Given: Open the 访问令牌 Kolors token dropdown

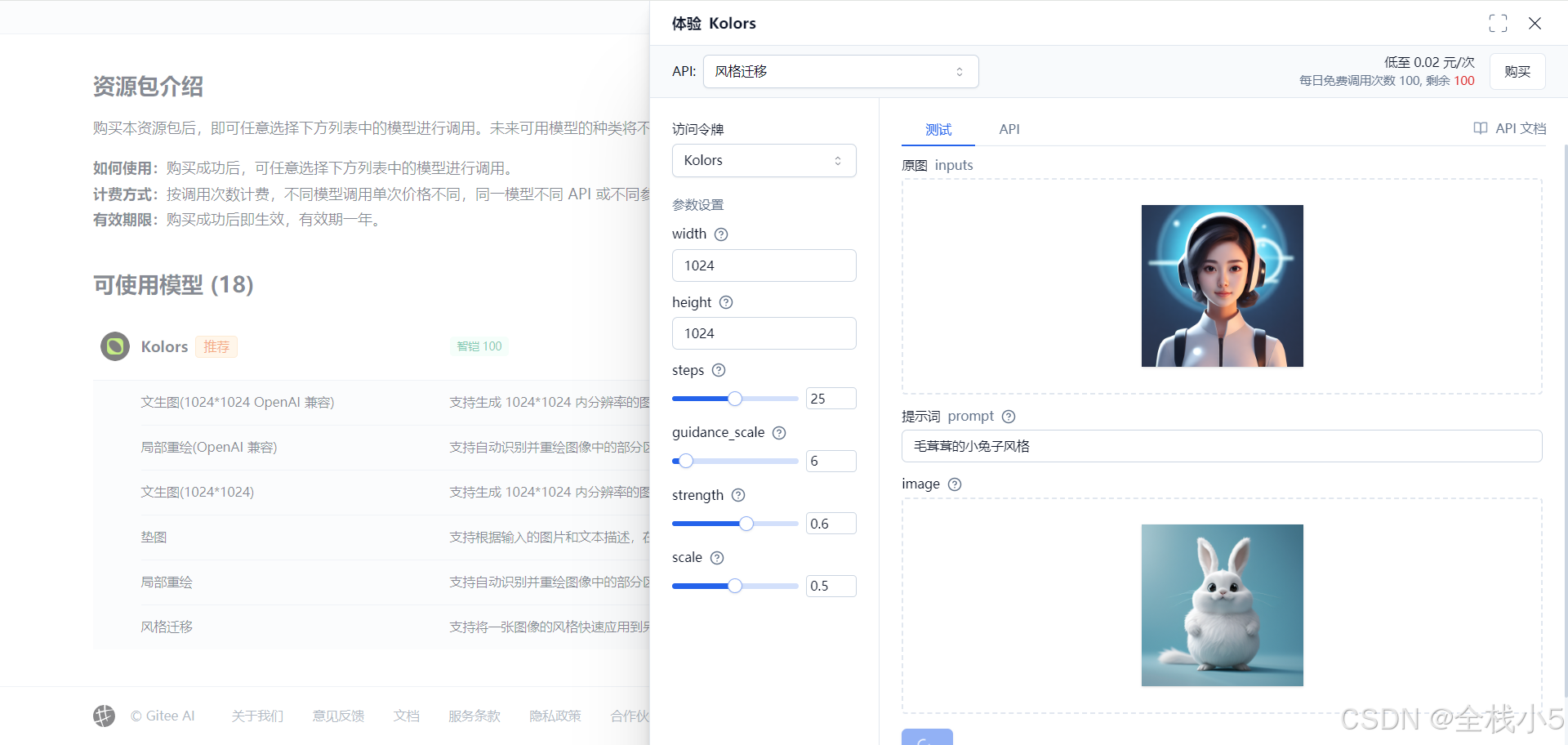Looking at the screenshot, I should click(764, 161).
